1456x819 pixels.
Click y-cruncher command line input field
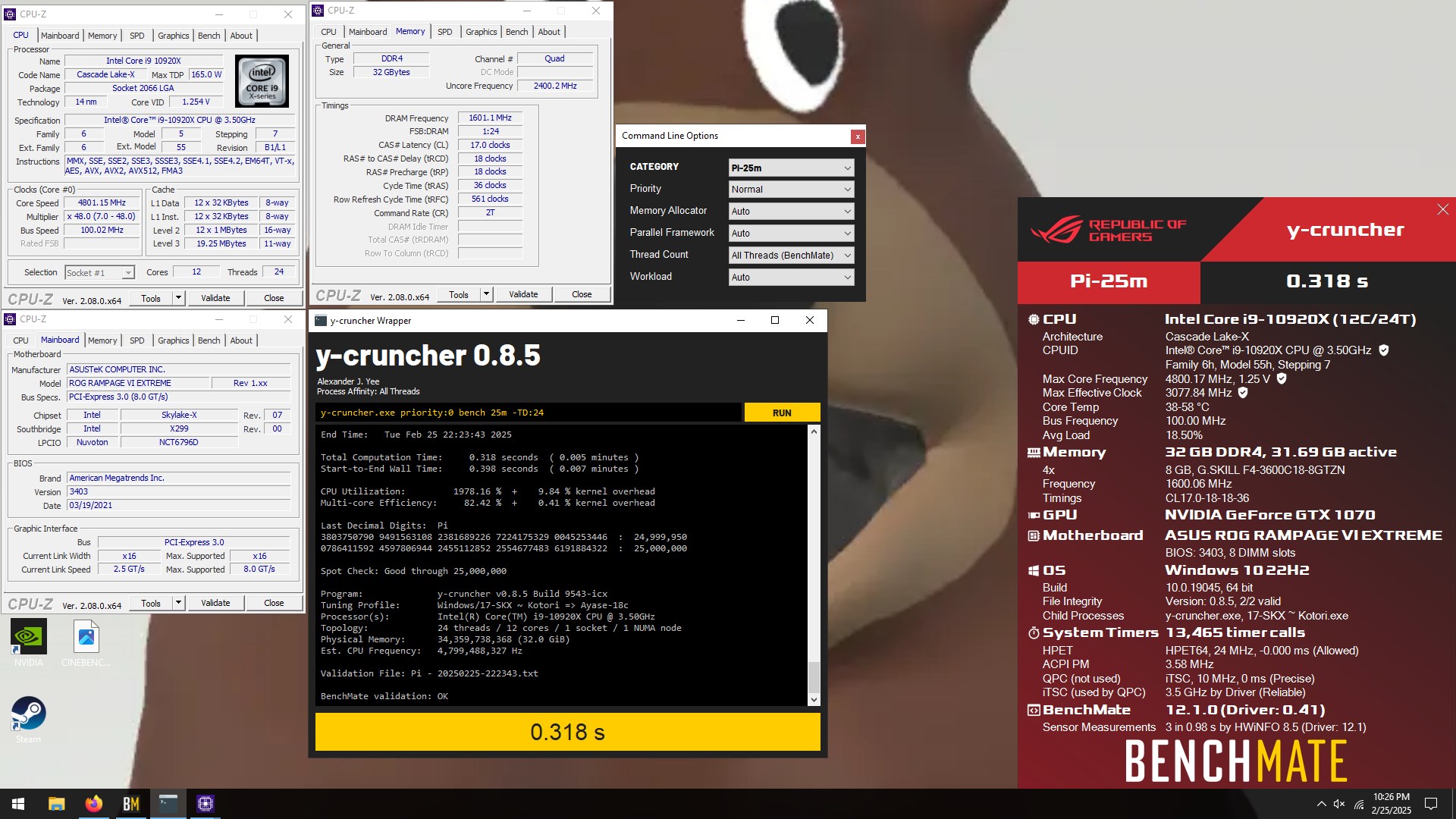529,413
